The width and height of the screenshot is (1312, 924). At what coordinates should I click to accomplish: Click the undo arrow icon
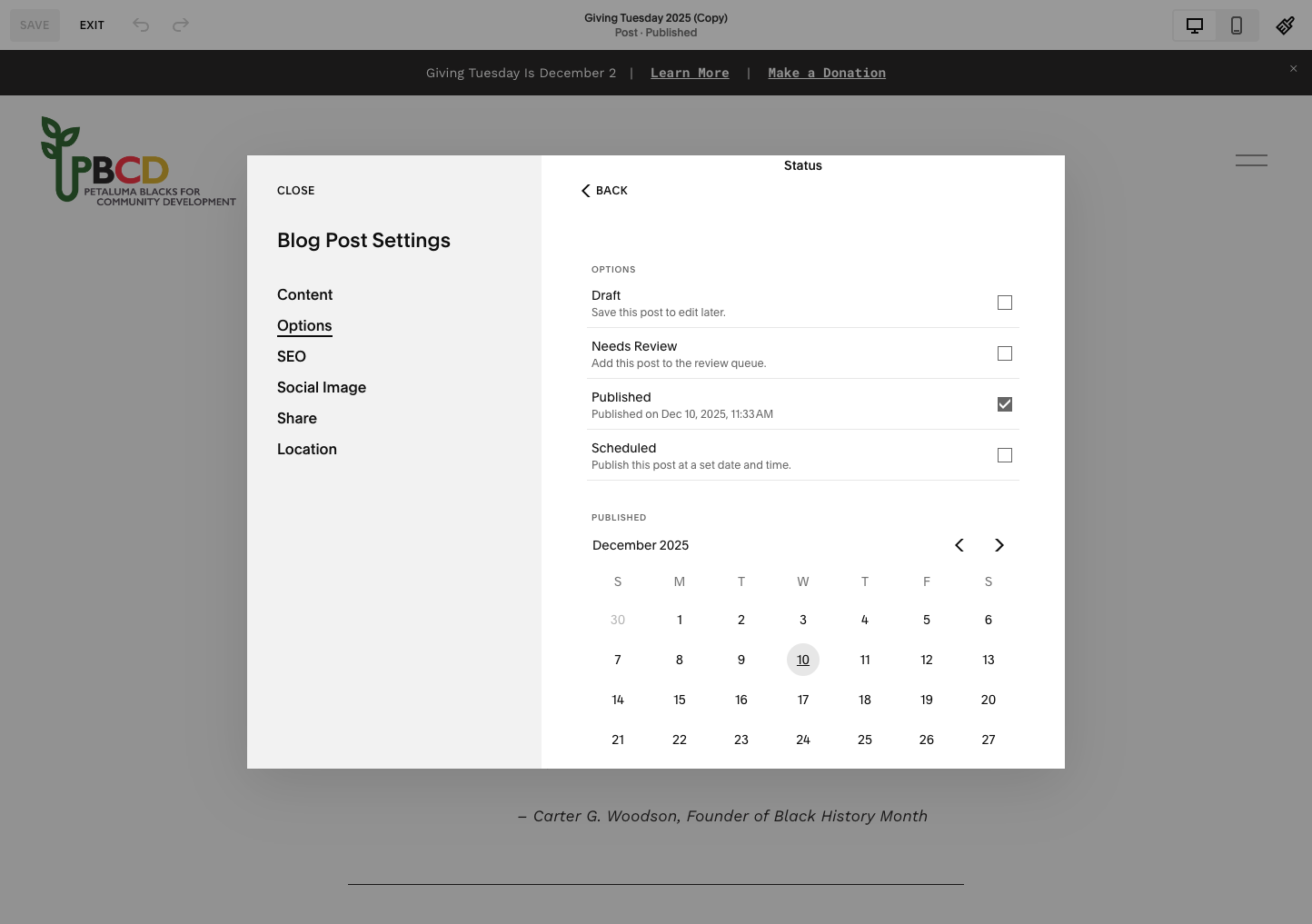141,25
